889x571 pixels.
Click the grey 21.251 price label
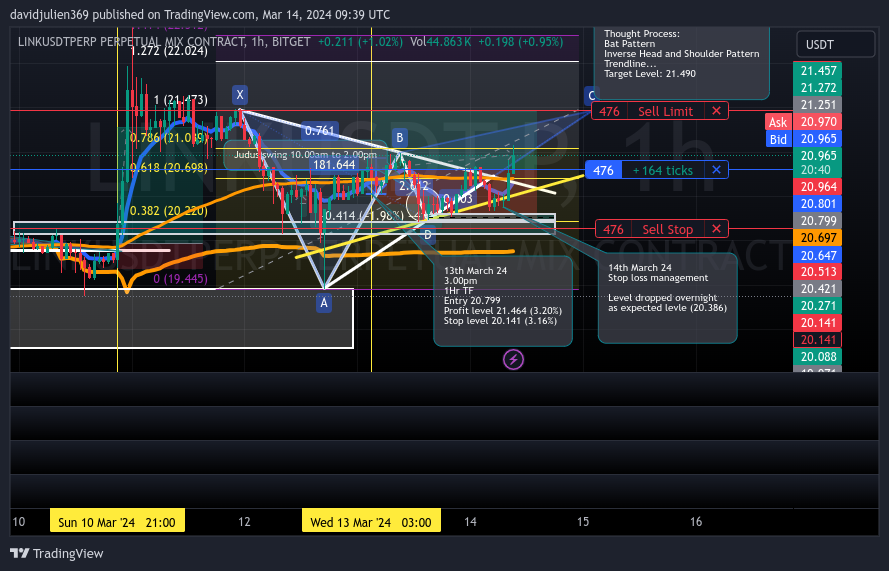[818, 105]
